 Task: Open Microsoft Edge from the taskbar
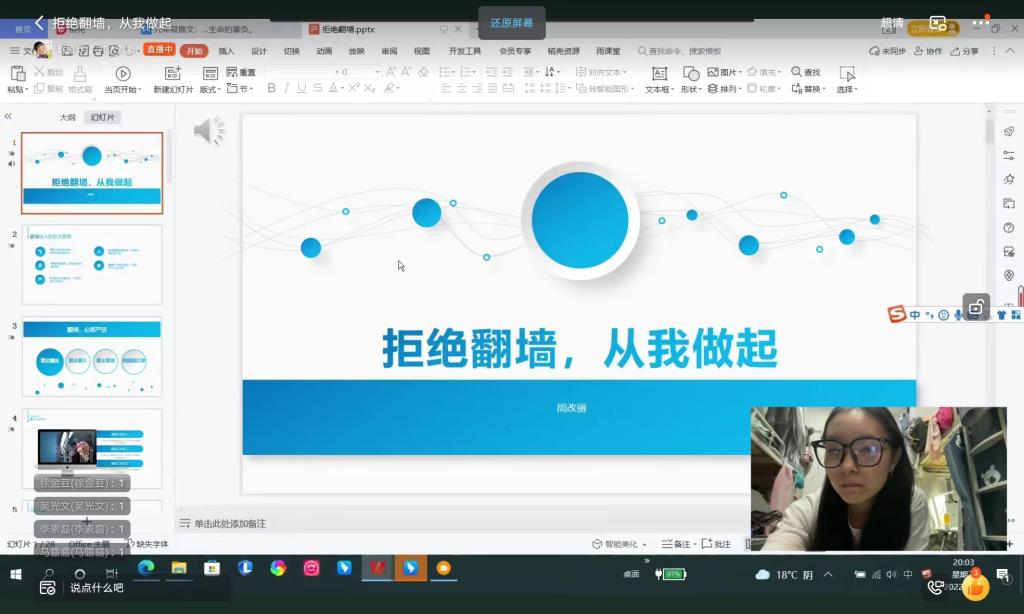tap(146, 568)
